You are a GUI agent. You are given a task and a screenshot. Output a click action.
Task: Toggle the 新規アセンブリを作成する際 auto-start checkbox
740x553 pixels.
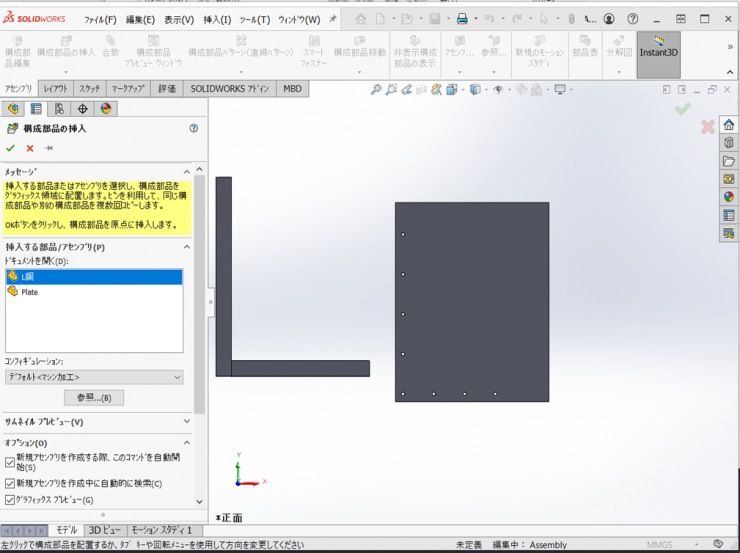11,462
